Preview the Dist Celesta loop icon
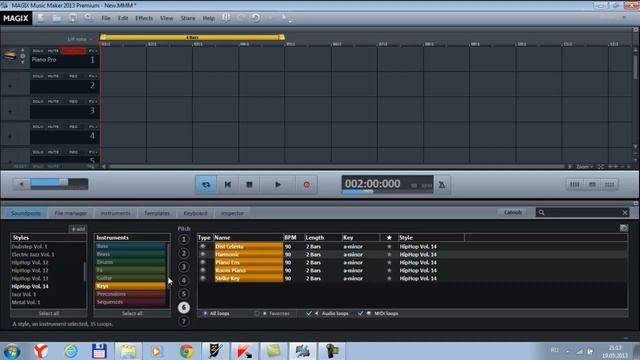The image size is (640, 360). click(203, 247)
